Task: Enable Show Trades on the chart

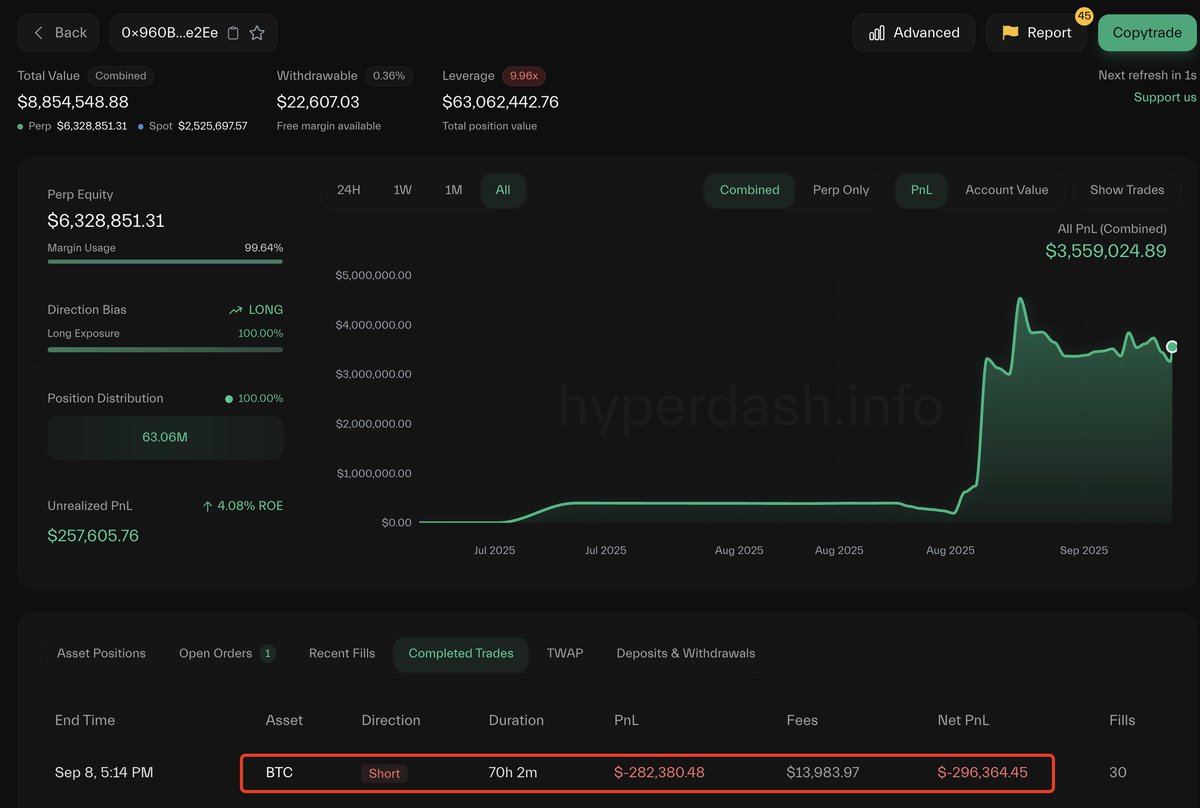Action: tap(1127, 190)
